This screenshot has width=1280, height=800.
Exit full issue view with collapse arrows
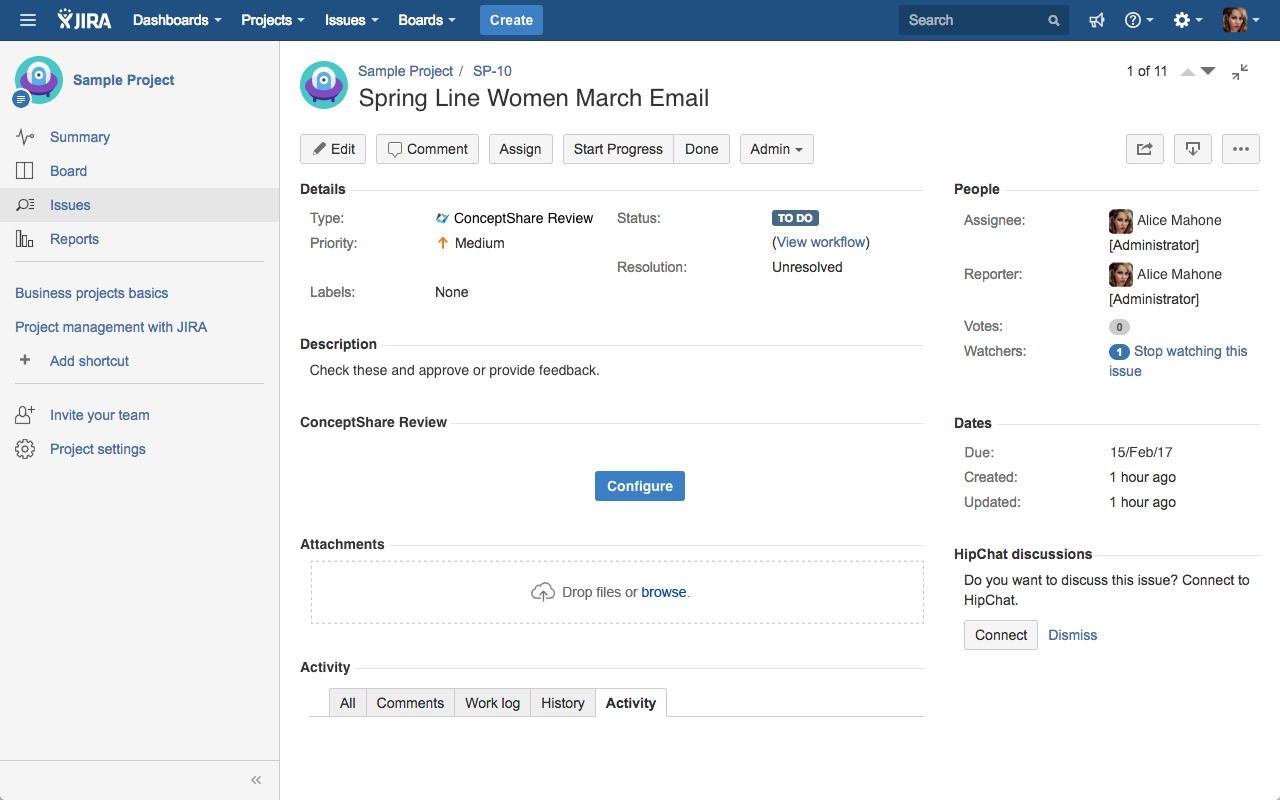1240,72
